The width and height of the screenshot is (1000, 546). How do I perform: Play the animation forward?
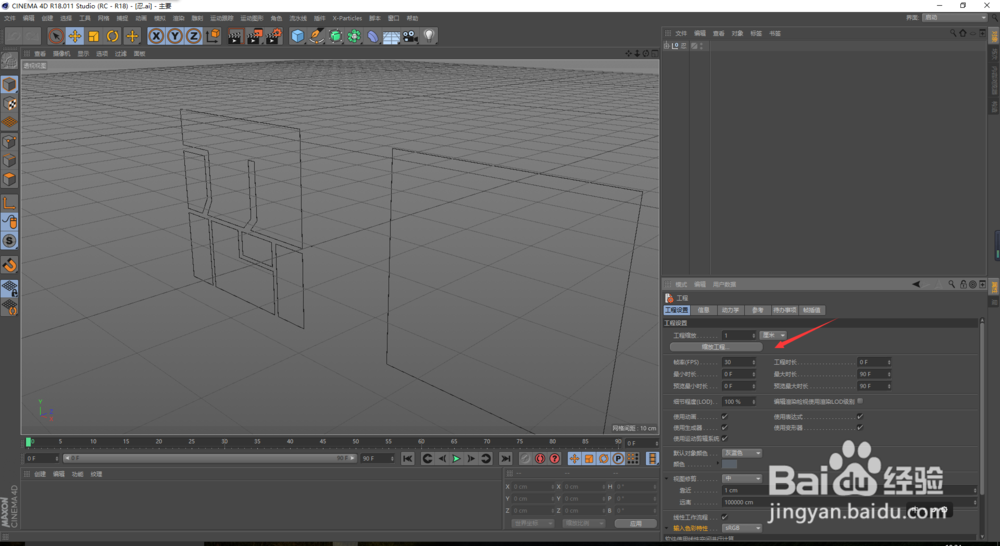[457, 459]
